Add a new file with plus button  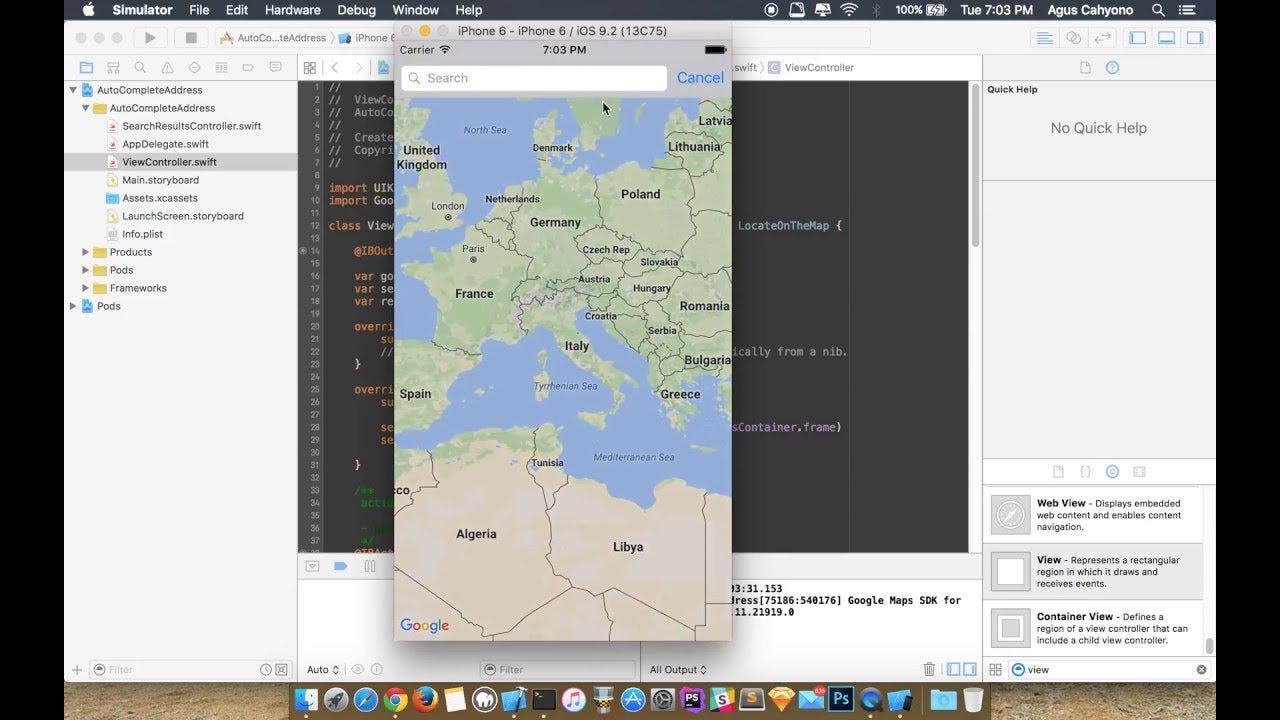(x=77, y=670)
